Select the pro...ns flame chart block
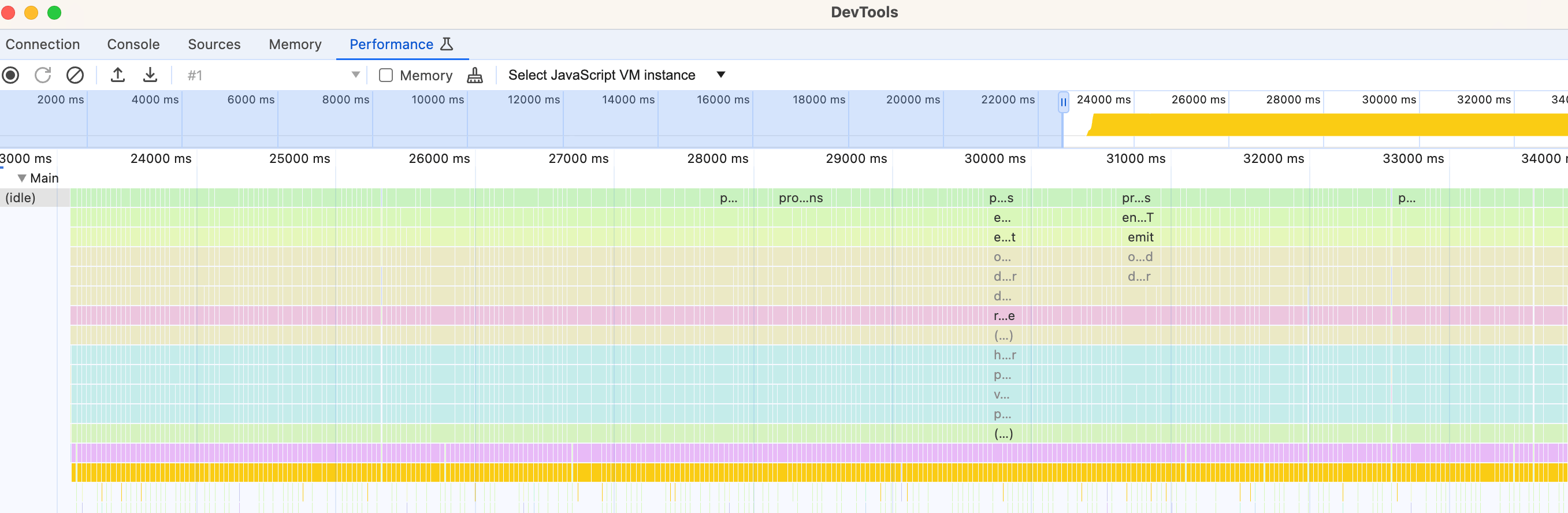Image resolution: width=1568 pixels, height=513 pixels. point(800,198)
